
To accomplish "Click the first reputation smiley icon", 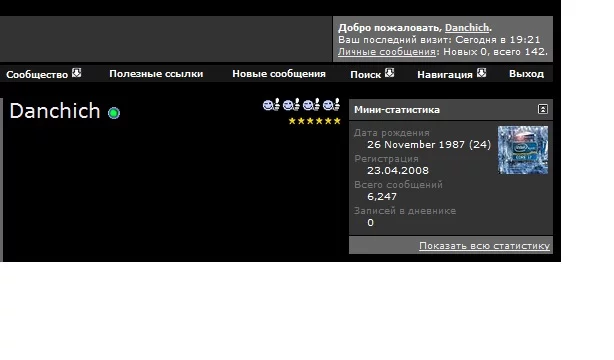I will click(x=271, y=105).
